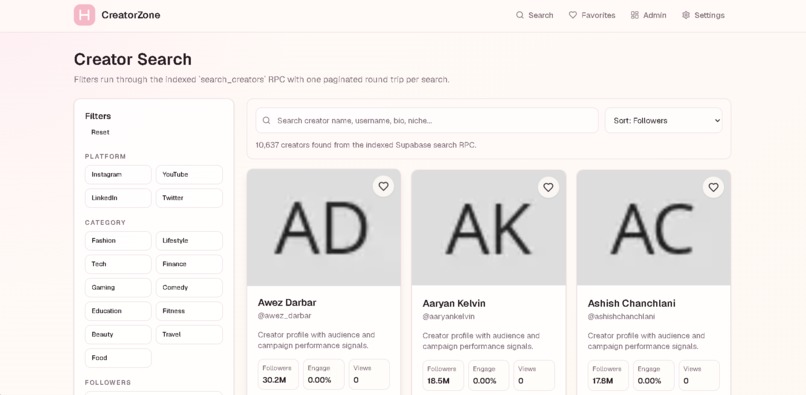Screen dimensions: 806x395
Task: Click the @ashishchanchlani username
Action: coord(621,316)
